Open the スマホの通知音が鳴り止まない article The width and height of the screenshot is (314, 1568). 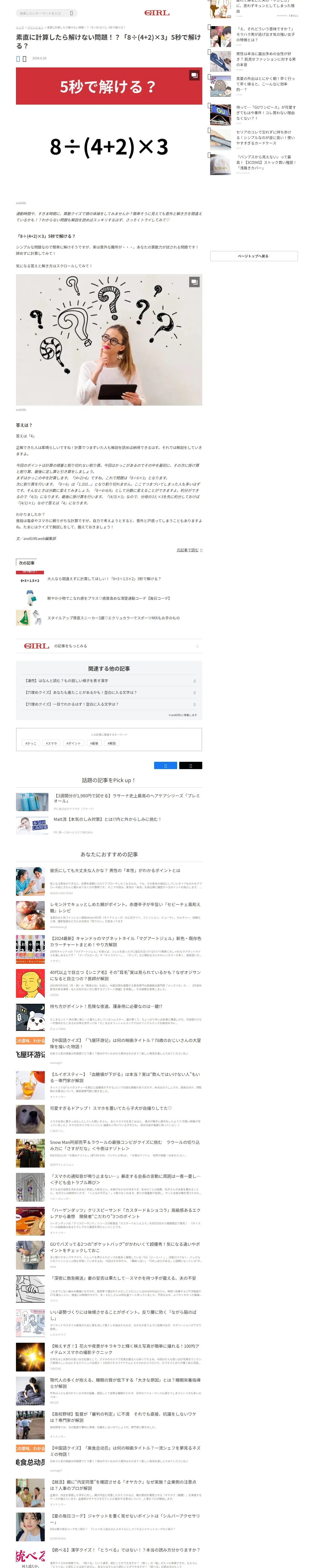point(125,1180)
